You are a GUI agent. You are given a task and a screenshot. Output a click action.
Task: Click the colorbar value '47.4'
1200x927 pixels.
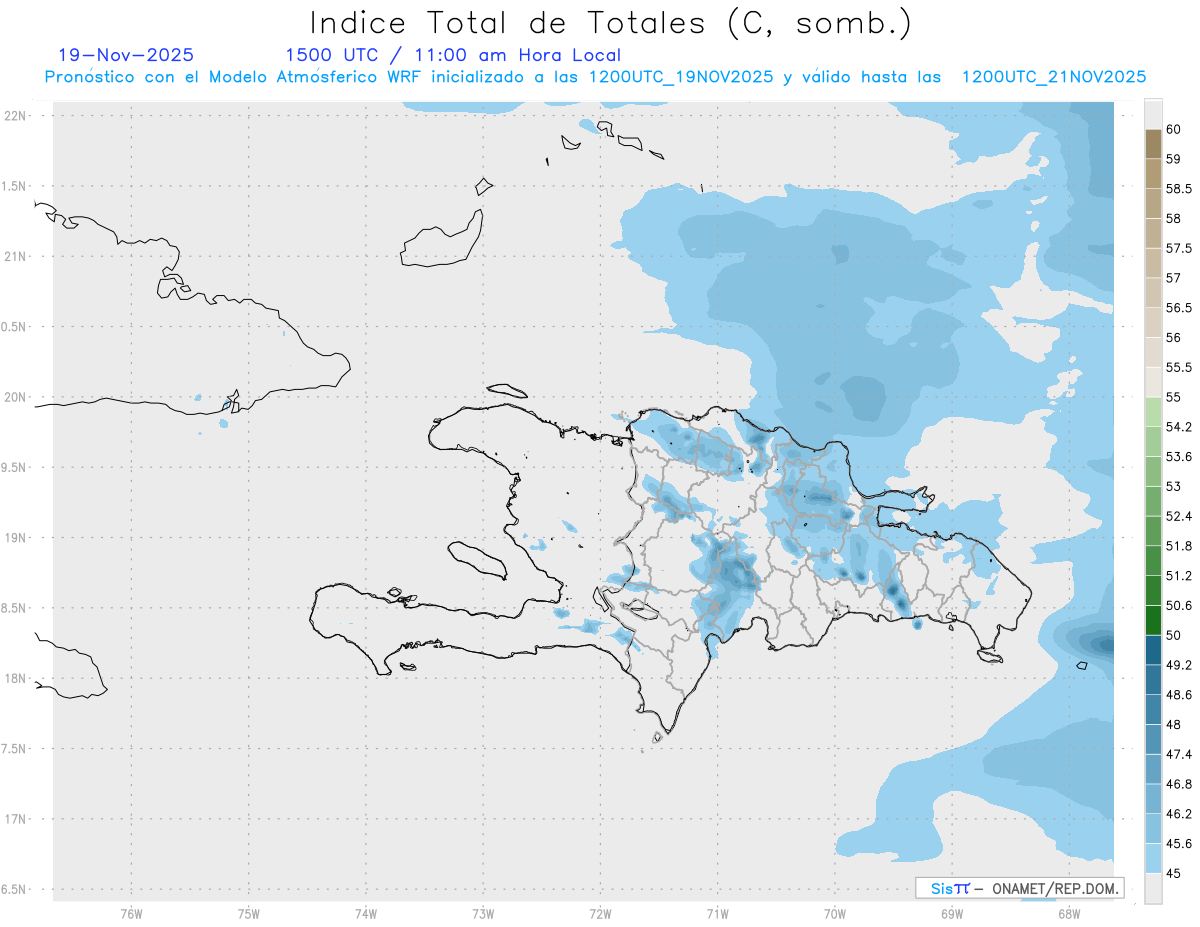1179,755
